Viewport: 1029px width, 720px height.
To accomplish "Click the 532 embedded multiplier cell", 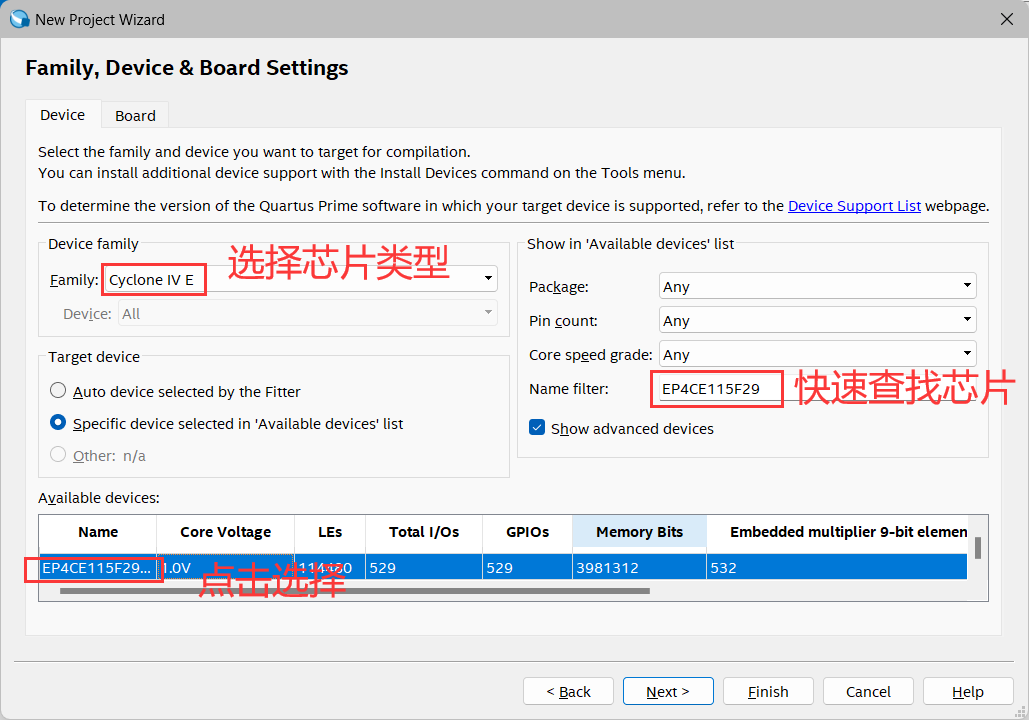I will (837, 568).
